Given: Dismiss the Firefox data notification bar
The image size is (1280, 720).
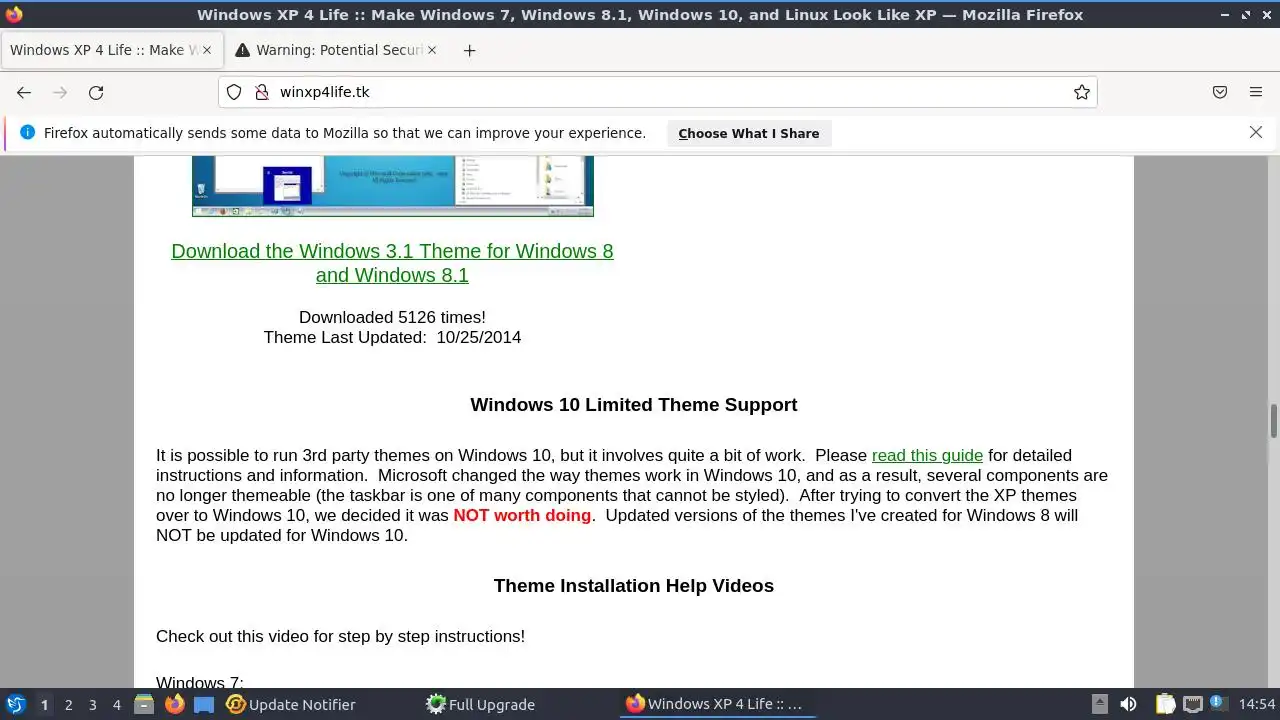Looking at the screenshot, I should (1256, 132).
